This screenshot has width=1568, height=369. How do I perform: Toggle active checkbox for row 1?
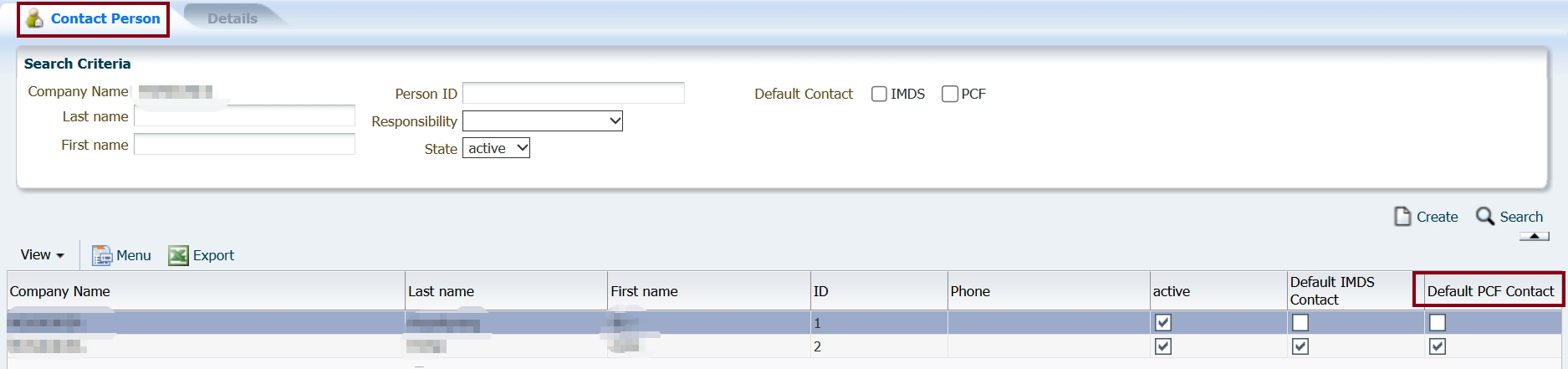click(x=1163, y=322)
